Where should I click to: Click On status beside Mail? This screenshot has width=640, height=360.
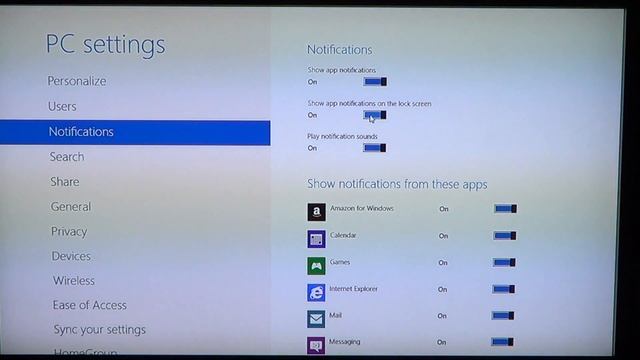pyautogui.click(x=442, y=316)
